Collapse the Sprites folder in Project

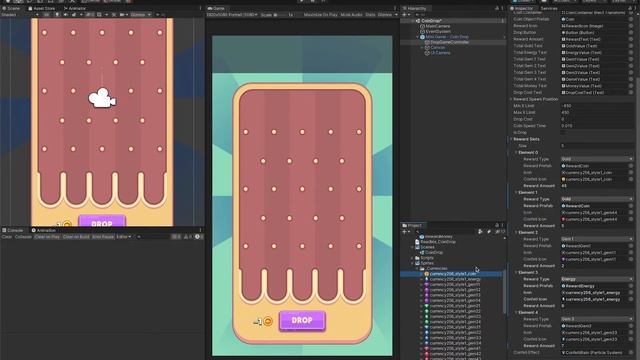pos(413,263)
